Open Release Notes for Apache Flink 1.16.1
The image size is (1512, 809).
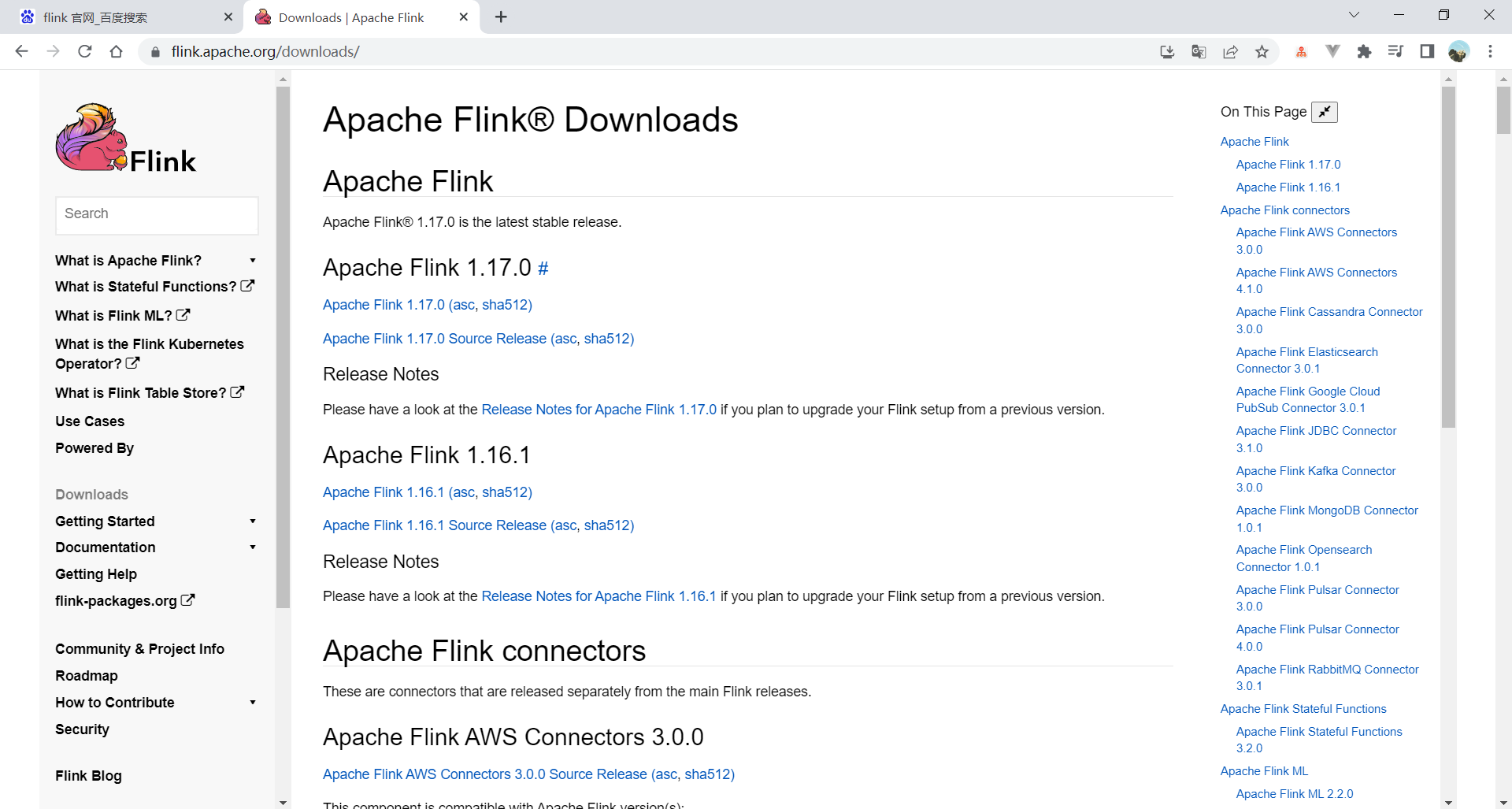[x=599, y=596]
